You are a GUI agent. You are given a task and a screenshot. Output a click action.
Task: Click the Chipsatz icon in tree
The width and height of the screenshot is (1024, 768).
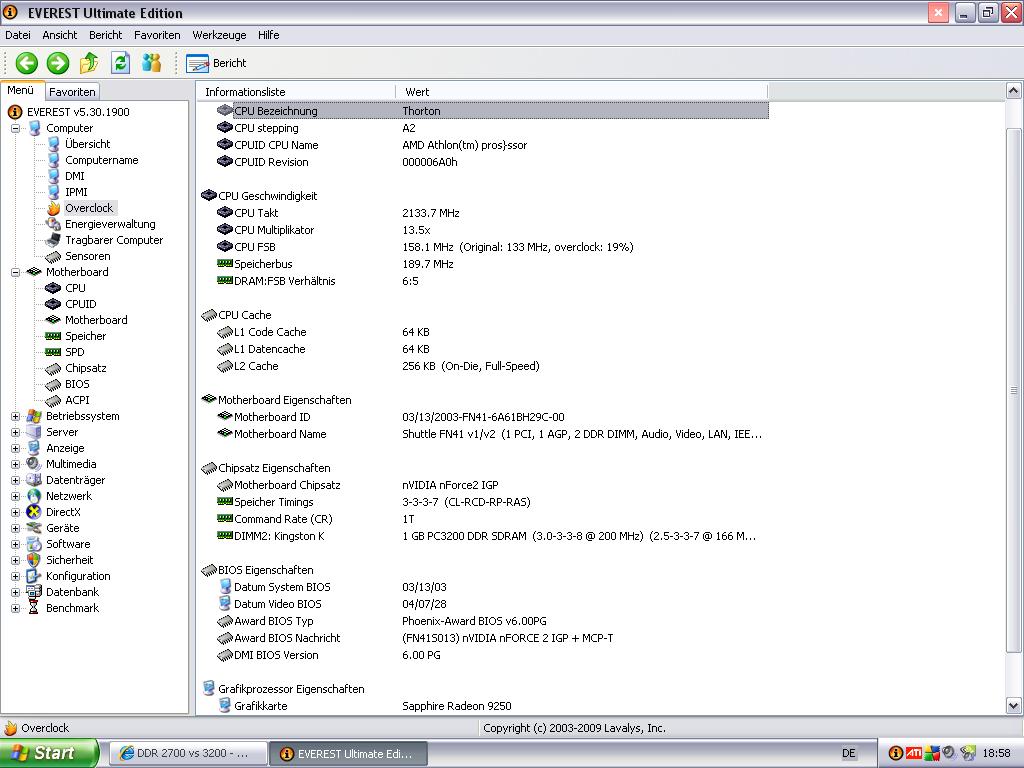point(53,368)
